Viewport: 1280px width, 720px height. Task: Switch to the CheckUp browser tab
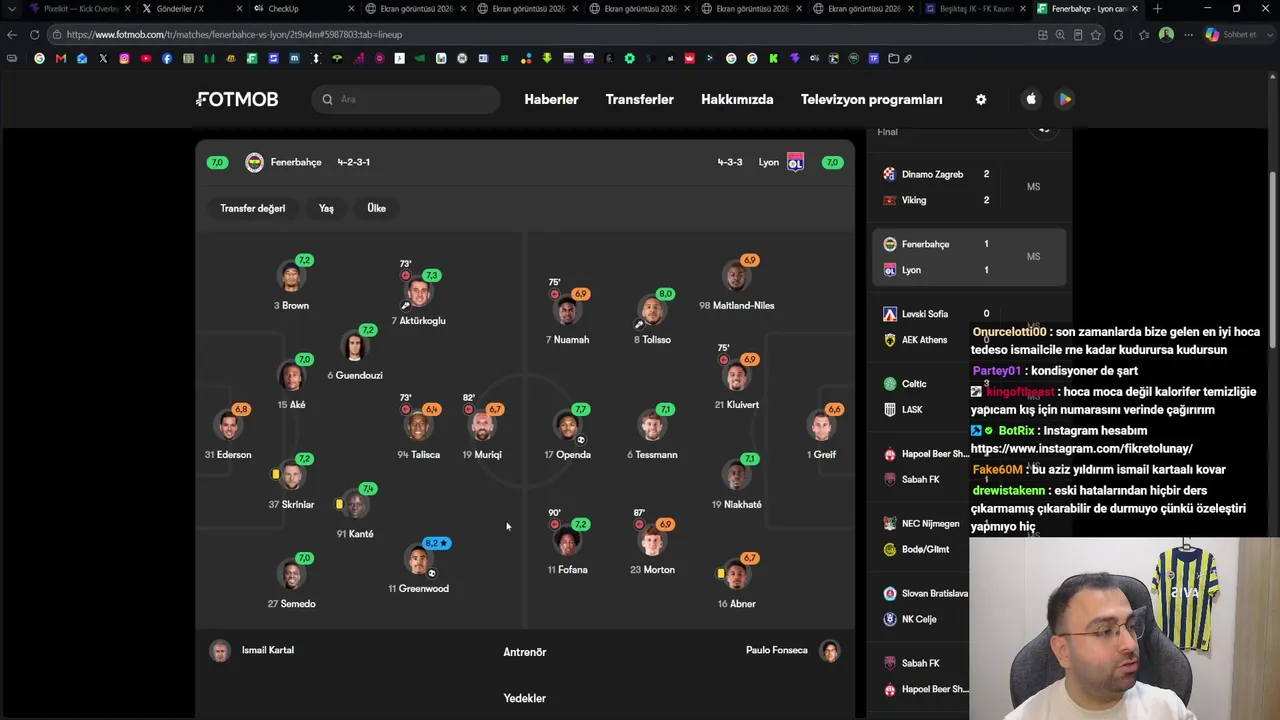pos(302,9)
